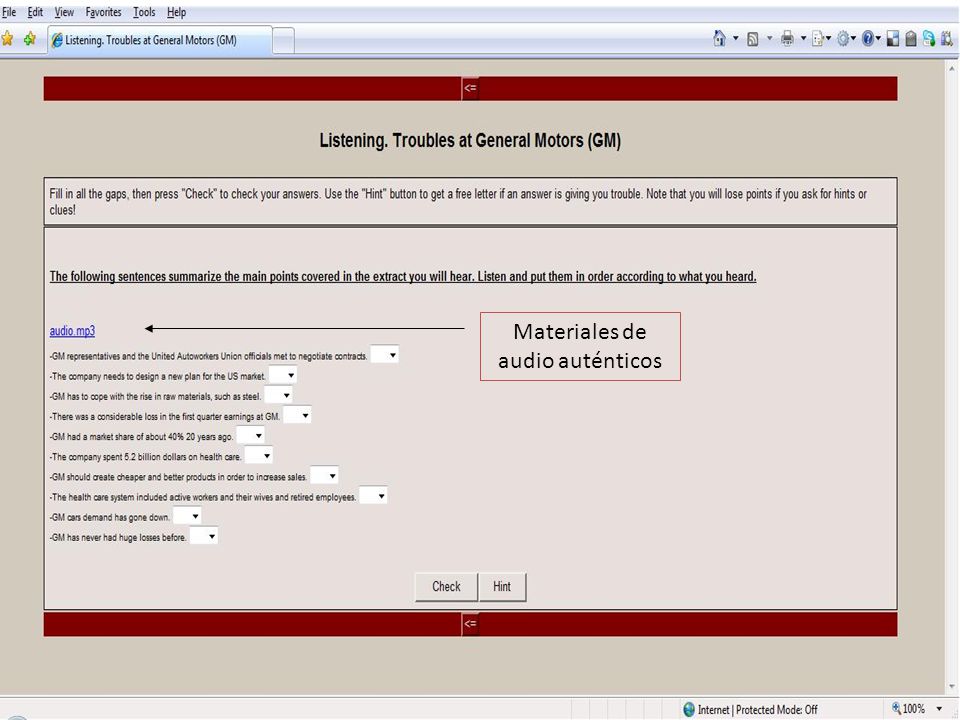Open dropdown for health care system retired employees
This screenshot has width=960, height=720.
[373, 496]
